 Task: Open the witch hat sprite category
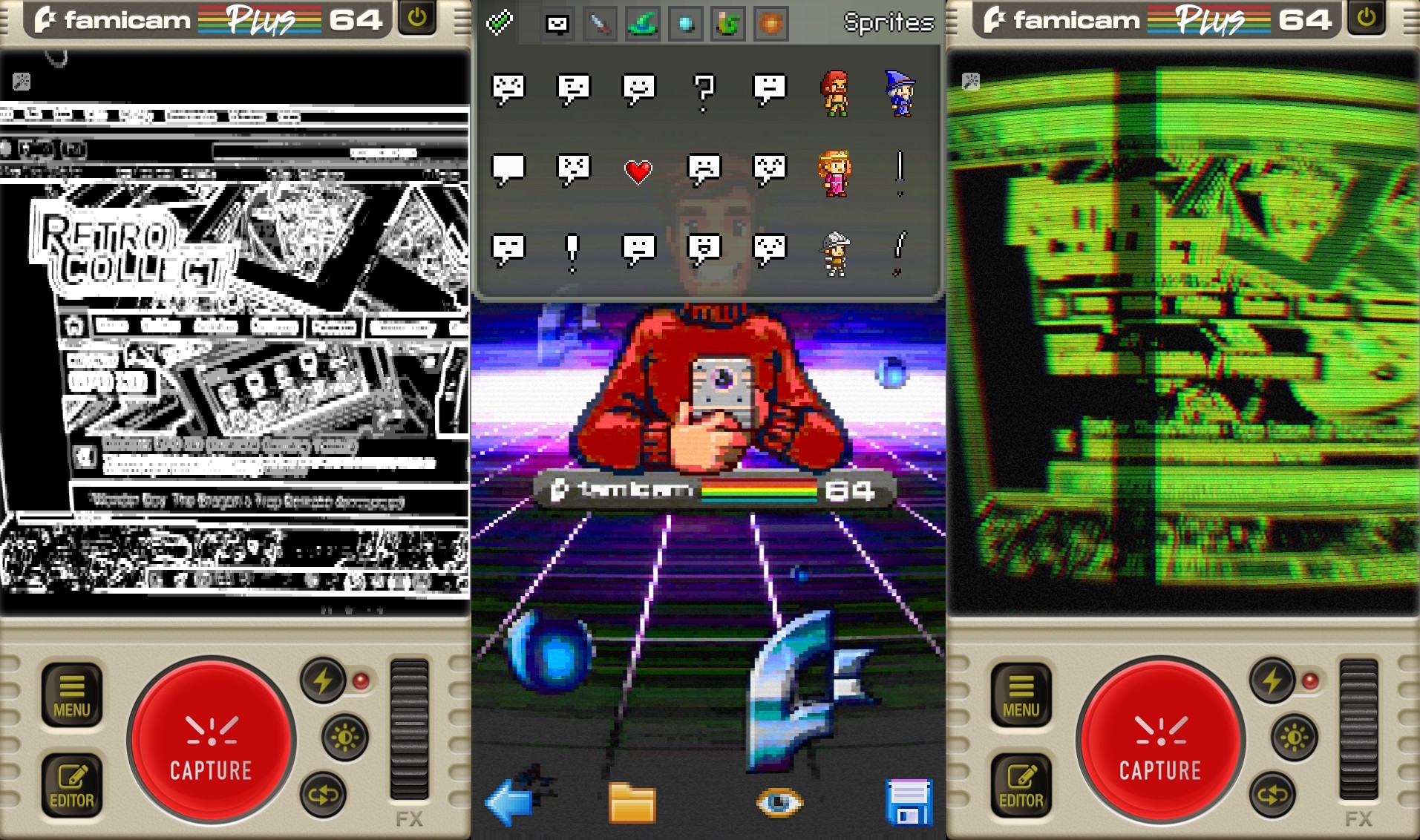tap(642, 24)
